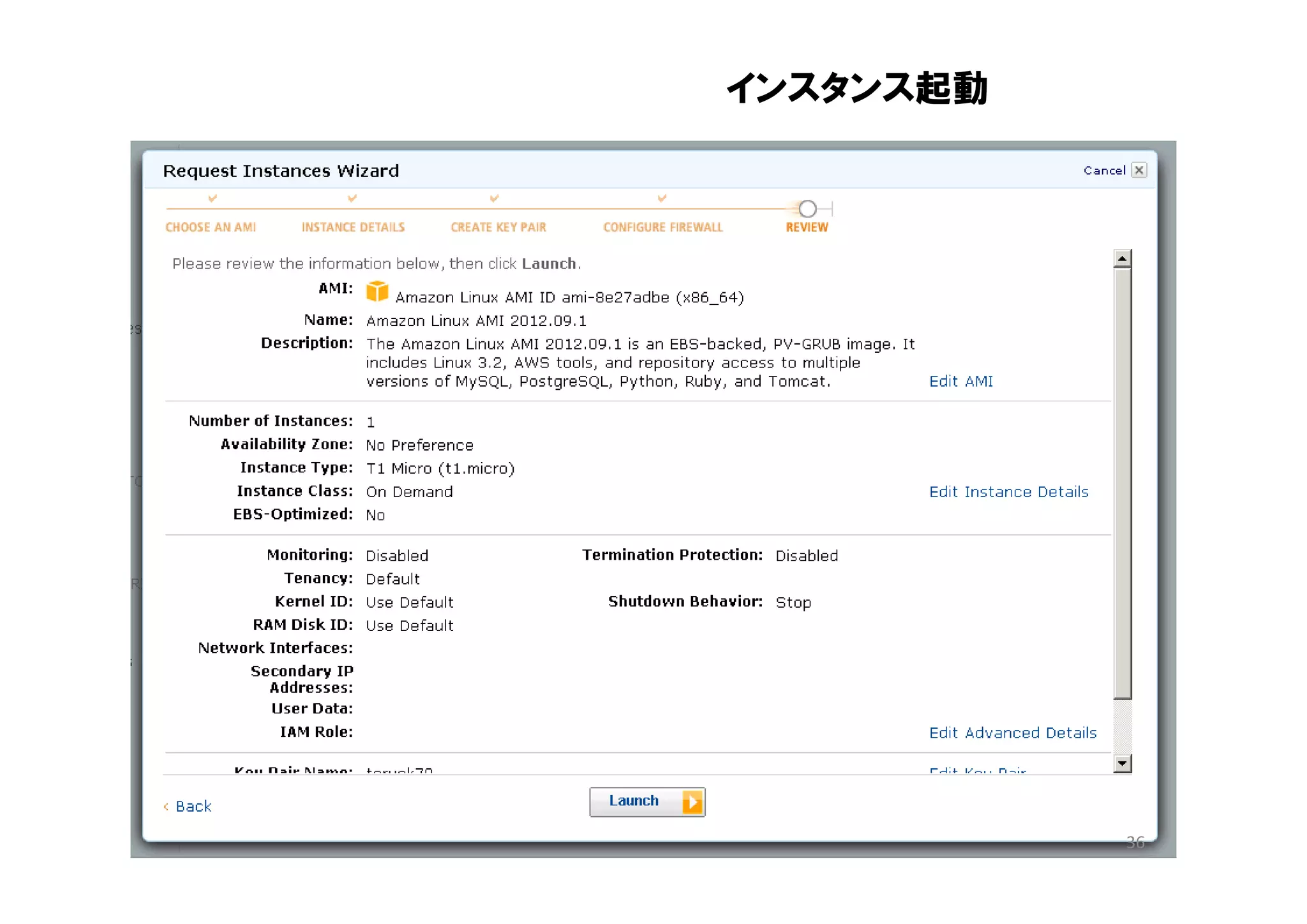
Task: Open the Edit Advanced Details link
Action: [x=1013, y=733]
